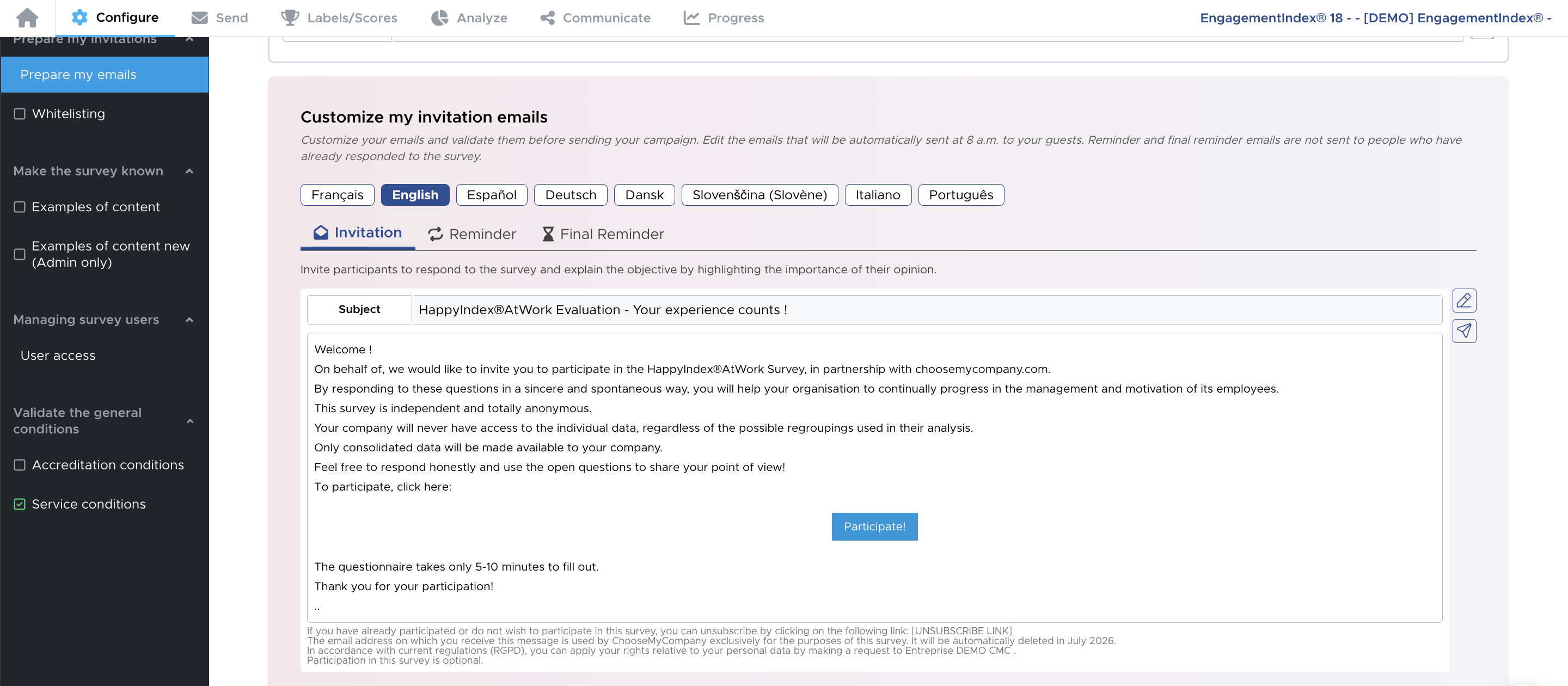Click the paper plane send-test icon
The height and width of the screenshot is (686, 1568).
[x=1464, y=330]
